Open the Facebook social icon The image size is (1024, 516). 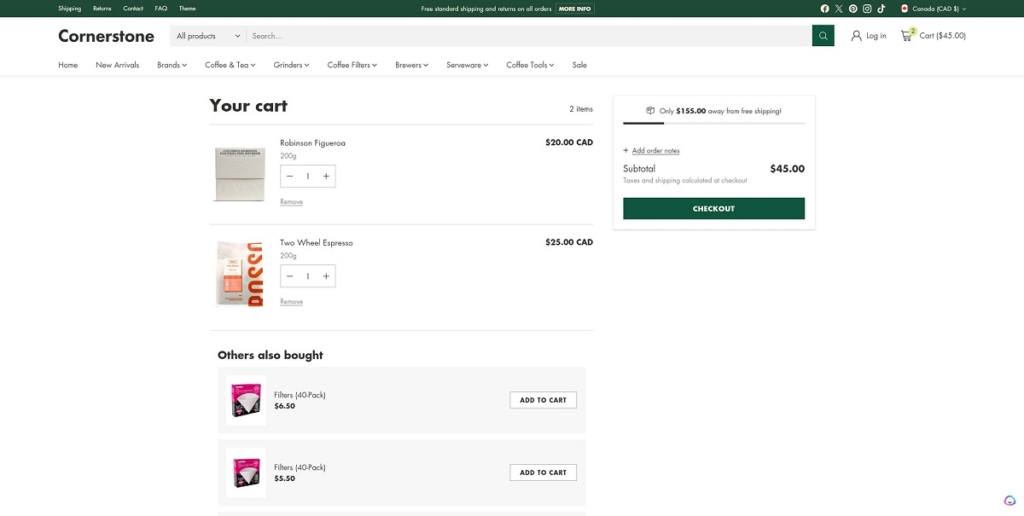[x=825, y=8]
